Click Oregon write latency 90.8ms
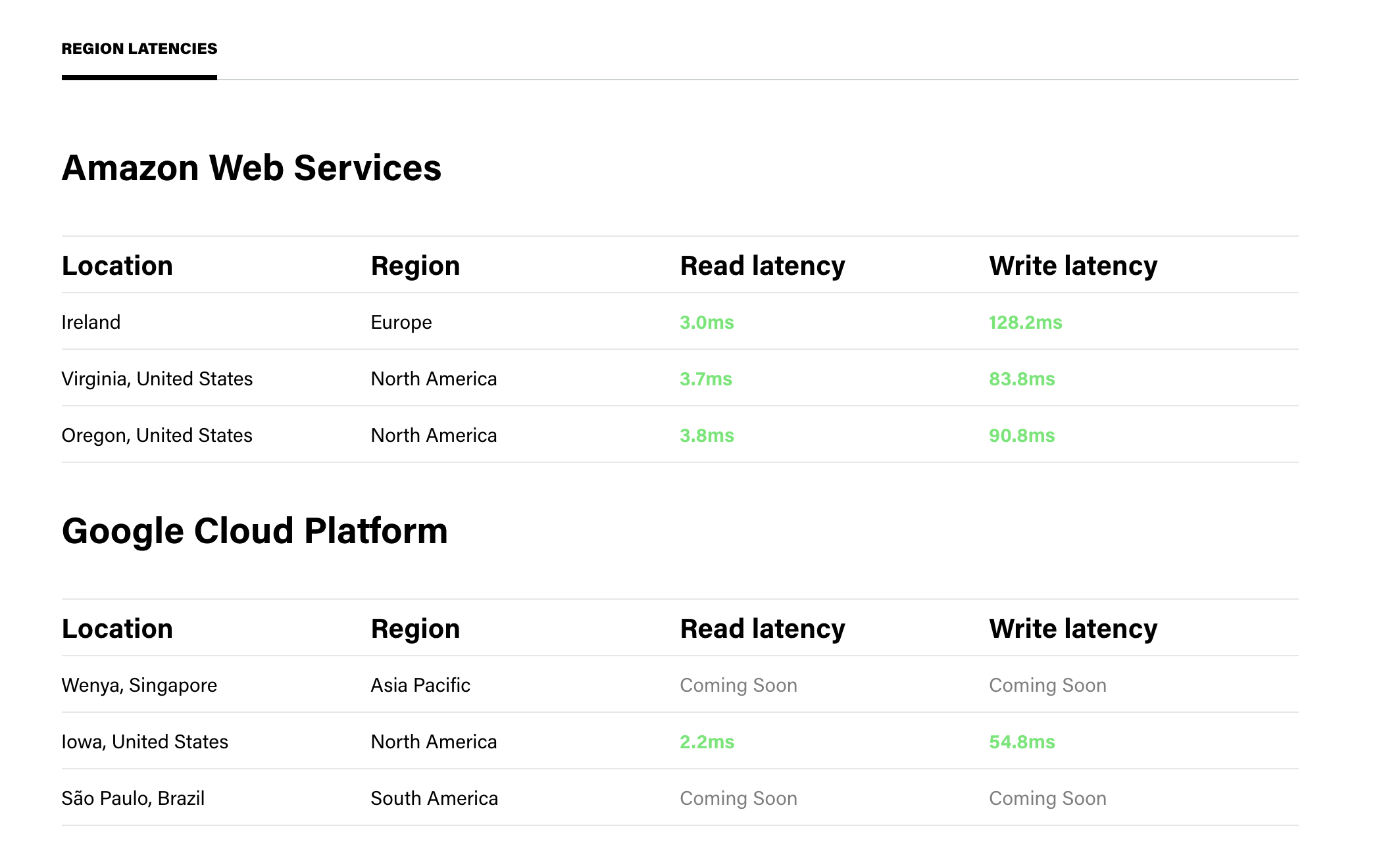The width and height of the screenshot is (1379, 868). (x=1022, y=435)
